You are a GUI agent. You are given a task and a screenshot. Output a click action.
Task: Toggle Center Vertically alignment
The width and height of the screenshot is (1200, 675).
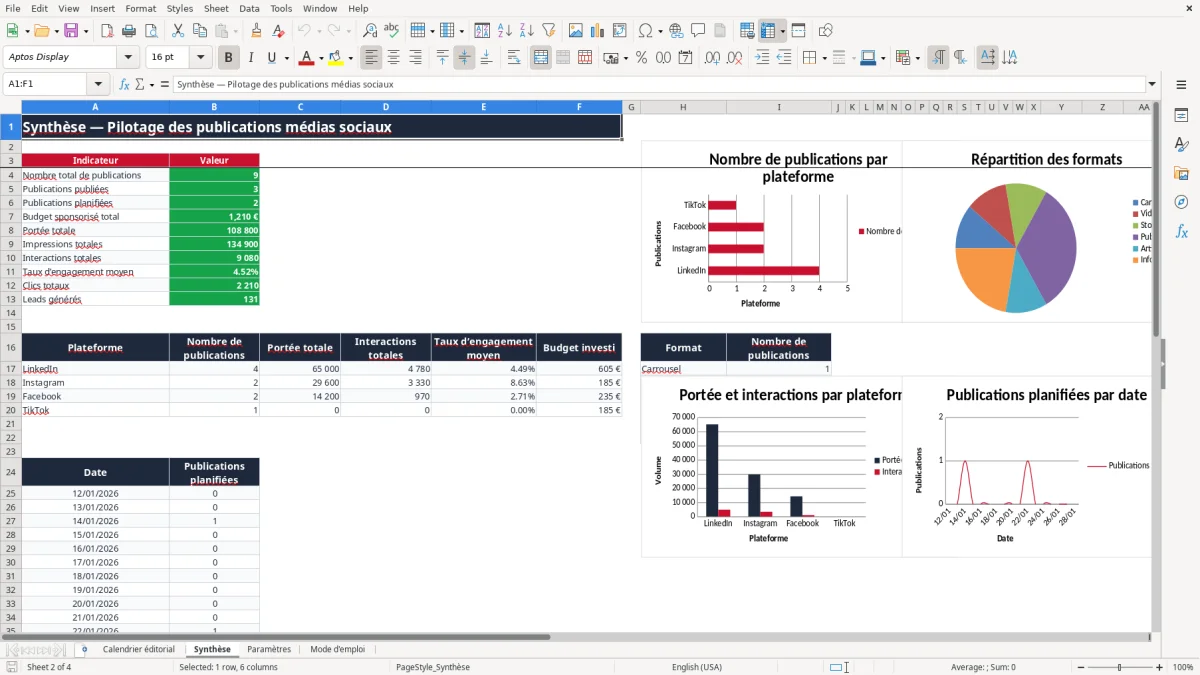pyautogui.click(x=464, y=58)
